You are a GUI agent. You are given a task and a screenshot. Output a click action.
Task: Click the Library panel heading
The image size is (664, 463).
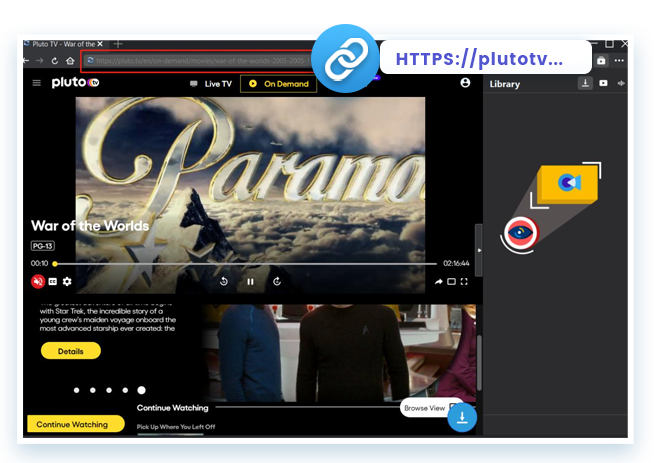tap(505, 84)
